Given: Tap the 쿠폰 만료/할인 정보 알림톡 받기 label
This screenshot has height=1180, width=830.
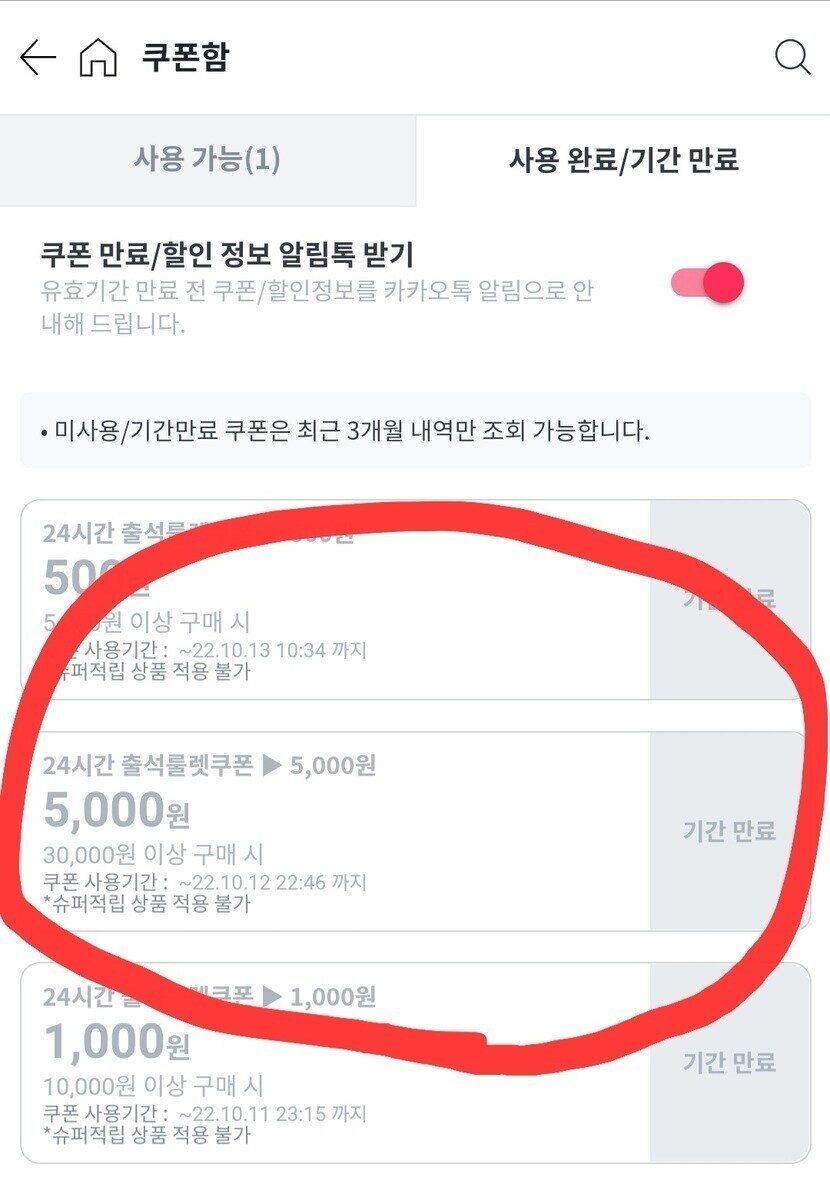Looking at the screenshot, I should click(227, 253).
